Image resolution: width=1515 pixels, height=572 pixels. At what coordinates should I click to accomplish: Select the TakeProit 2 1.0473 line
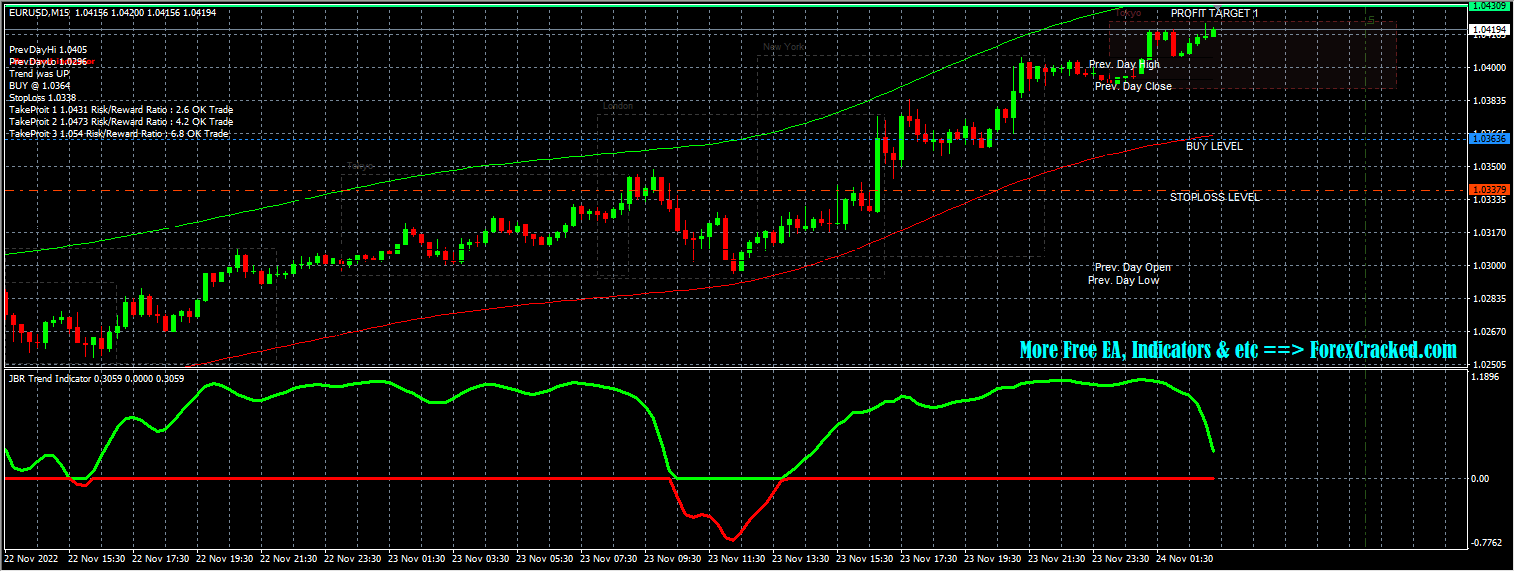click(x=120, y=121)
